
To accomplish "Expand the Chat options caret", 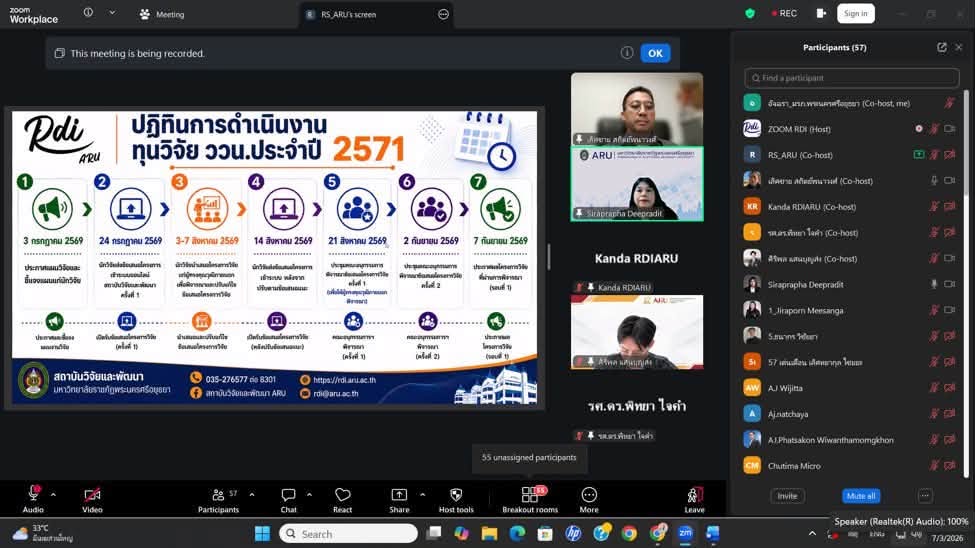I will click(309, 495).
